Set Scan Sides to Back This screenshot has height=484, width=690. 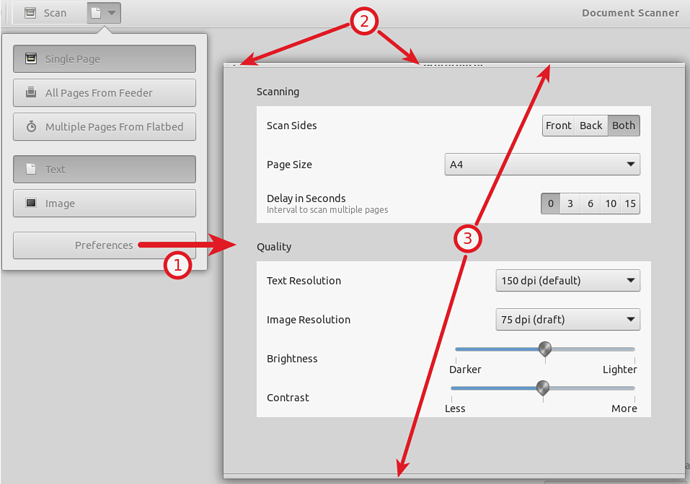click(591, 126)
